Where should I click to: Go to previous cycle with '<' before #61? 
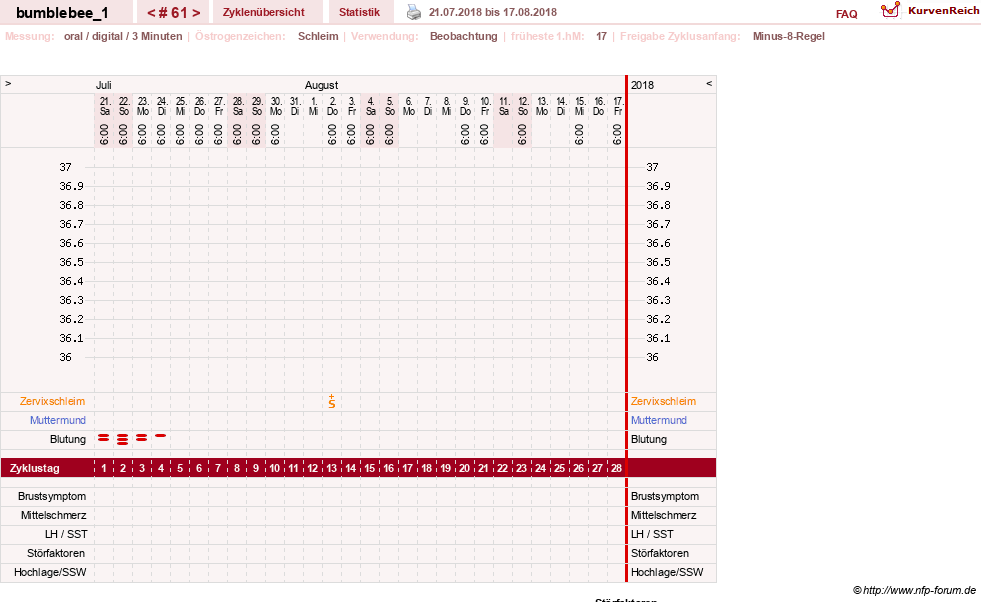151,13
